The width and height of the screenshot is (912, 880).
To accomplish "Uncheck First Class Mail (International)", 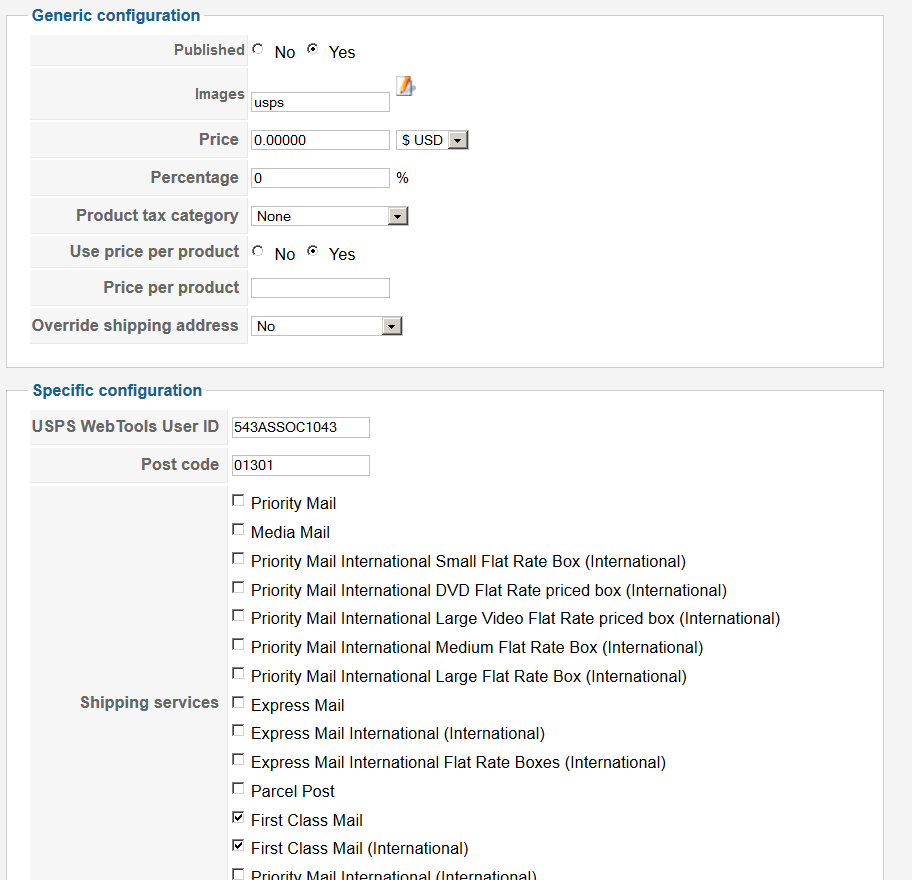I will (238, 846).
